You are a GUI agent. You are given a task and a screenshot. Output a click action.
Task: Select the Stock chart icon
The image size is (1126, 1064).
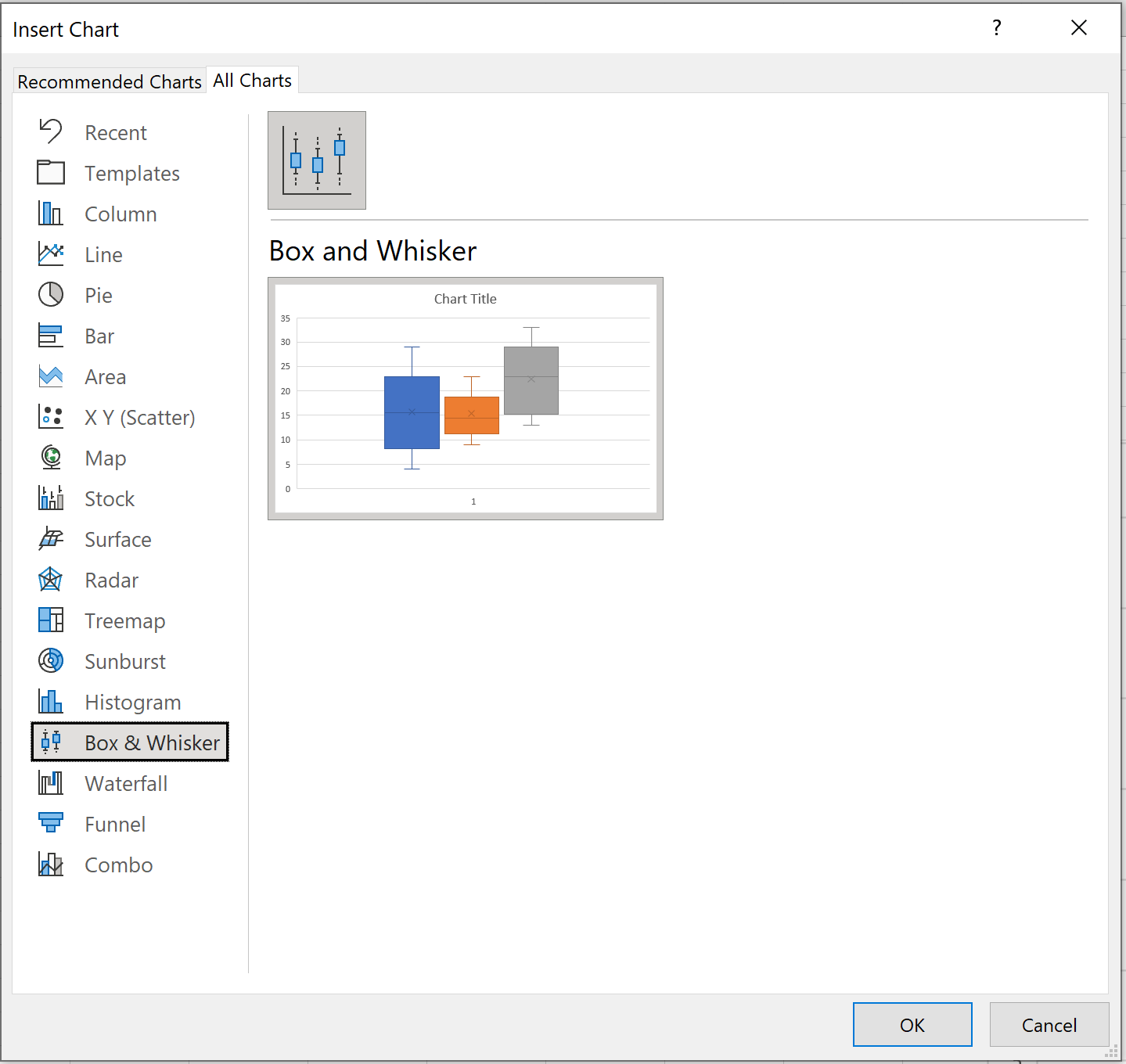pyautogui.click(x=51, y=498)
